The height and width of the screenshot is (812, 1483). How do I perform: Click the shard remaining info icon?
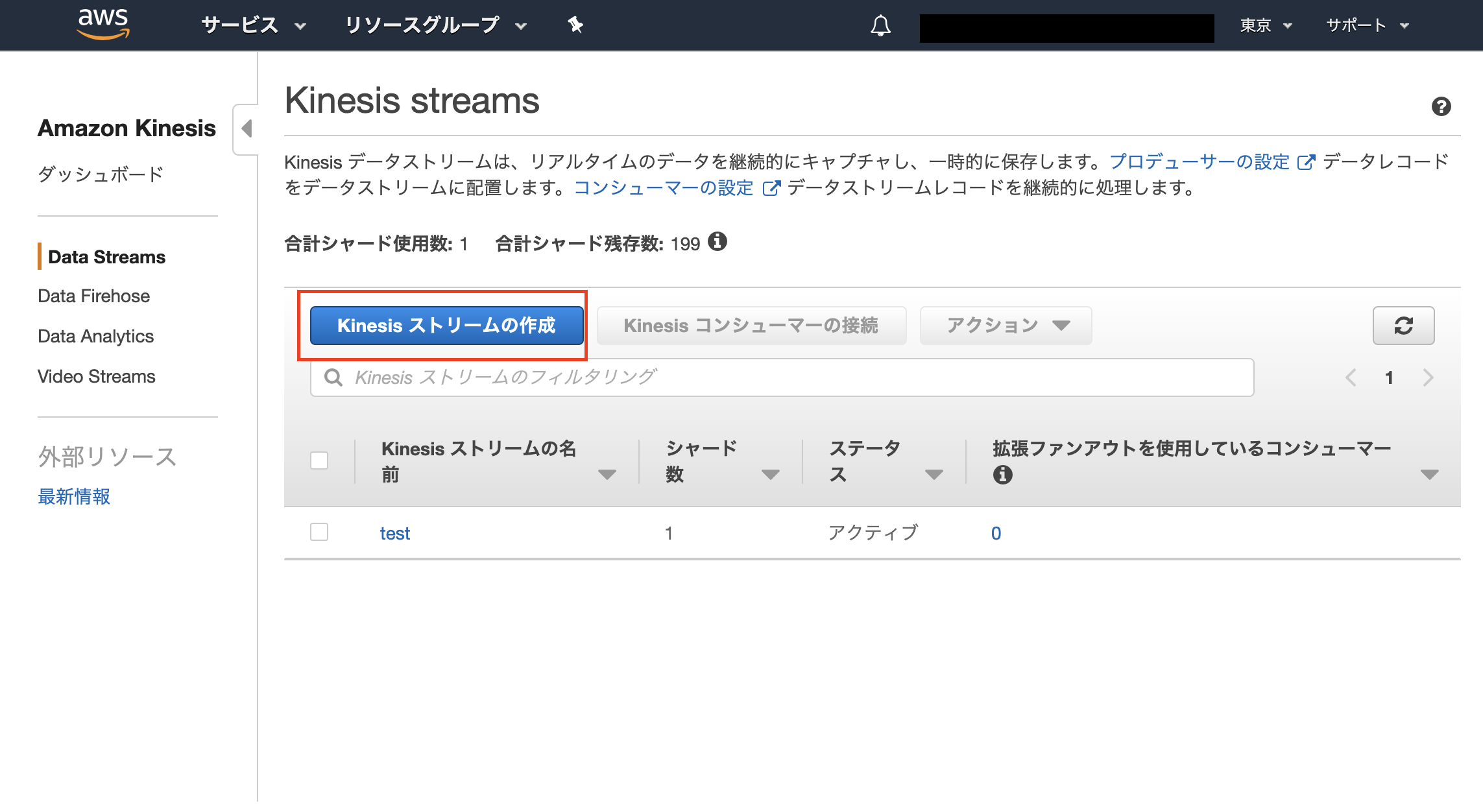tap(717, 242)
